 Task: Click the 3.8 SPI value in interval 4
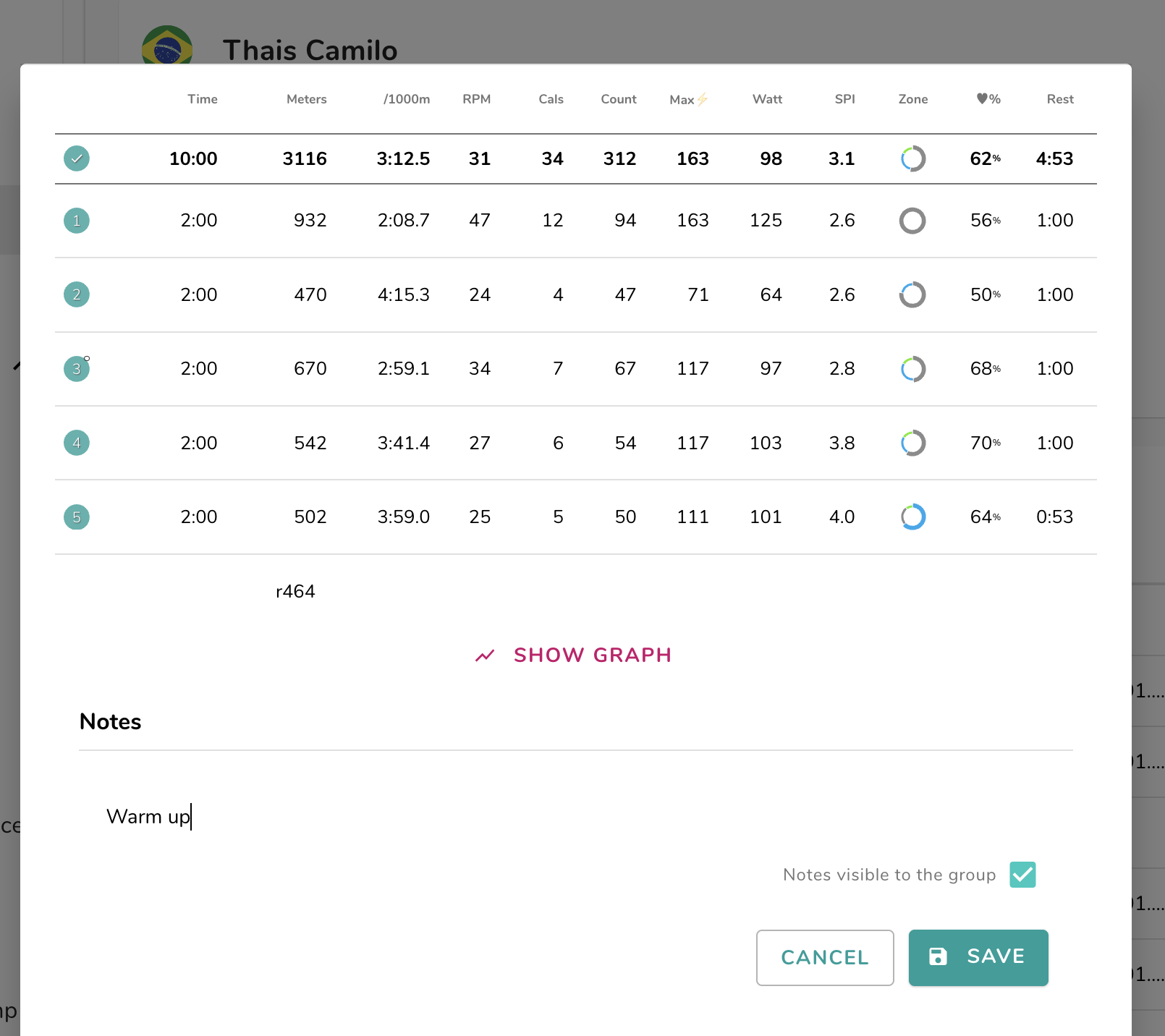point(842,443)
